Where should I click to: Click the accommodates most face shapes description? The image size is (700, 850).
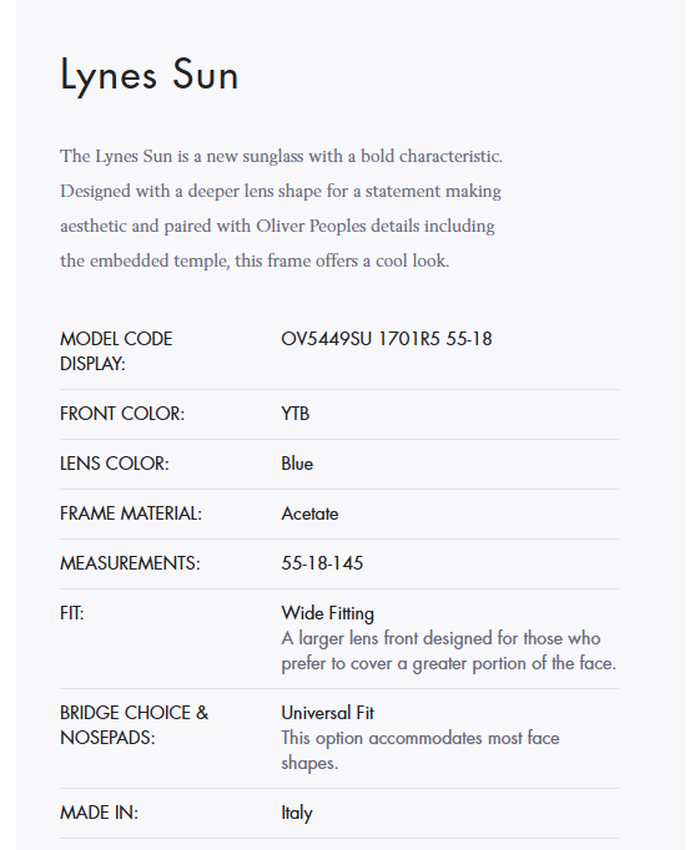[420, 750]
